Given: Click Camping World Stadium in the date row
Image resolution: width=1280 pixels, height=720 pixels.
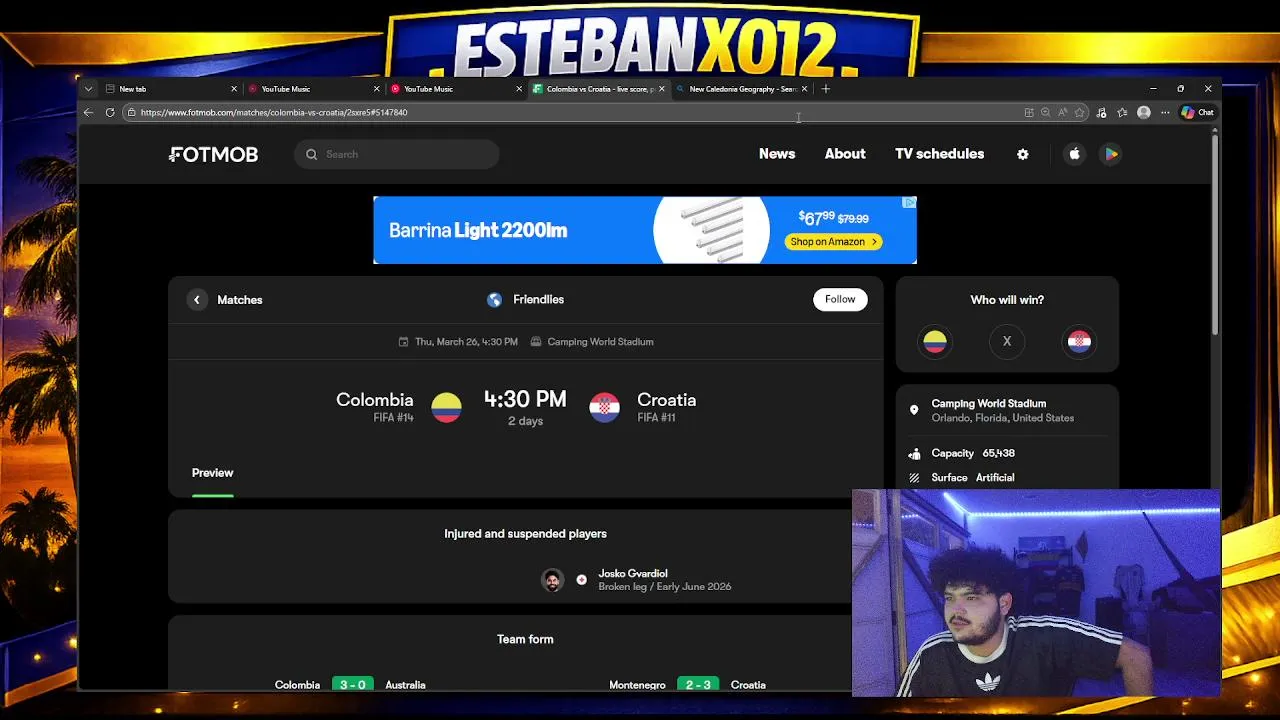Looking at the screenshot, I should [600, 342].
